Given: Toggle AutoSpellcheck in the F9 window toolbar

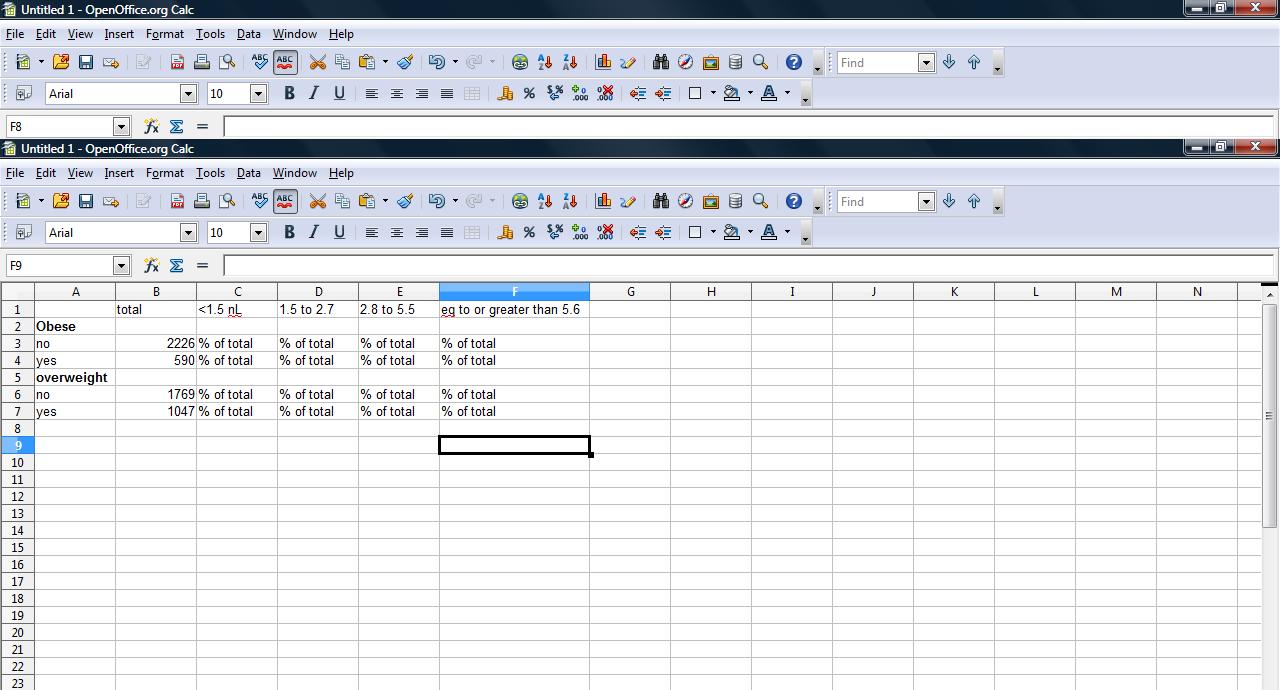Looking at the screenshot, I should 285,201.
